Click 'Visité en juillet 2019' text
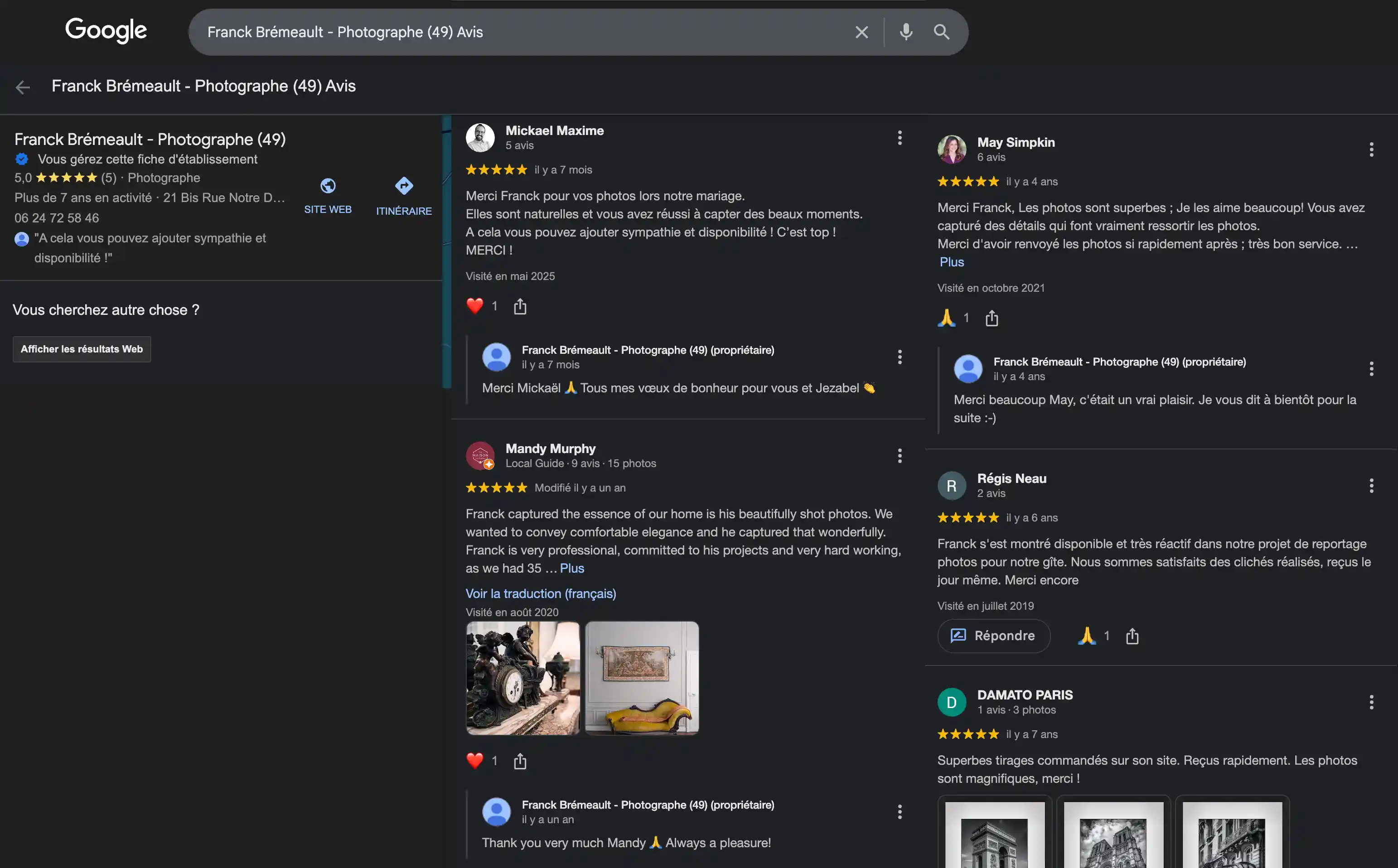This screenshot has width=1398, height=868. (986, 606)
